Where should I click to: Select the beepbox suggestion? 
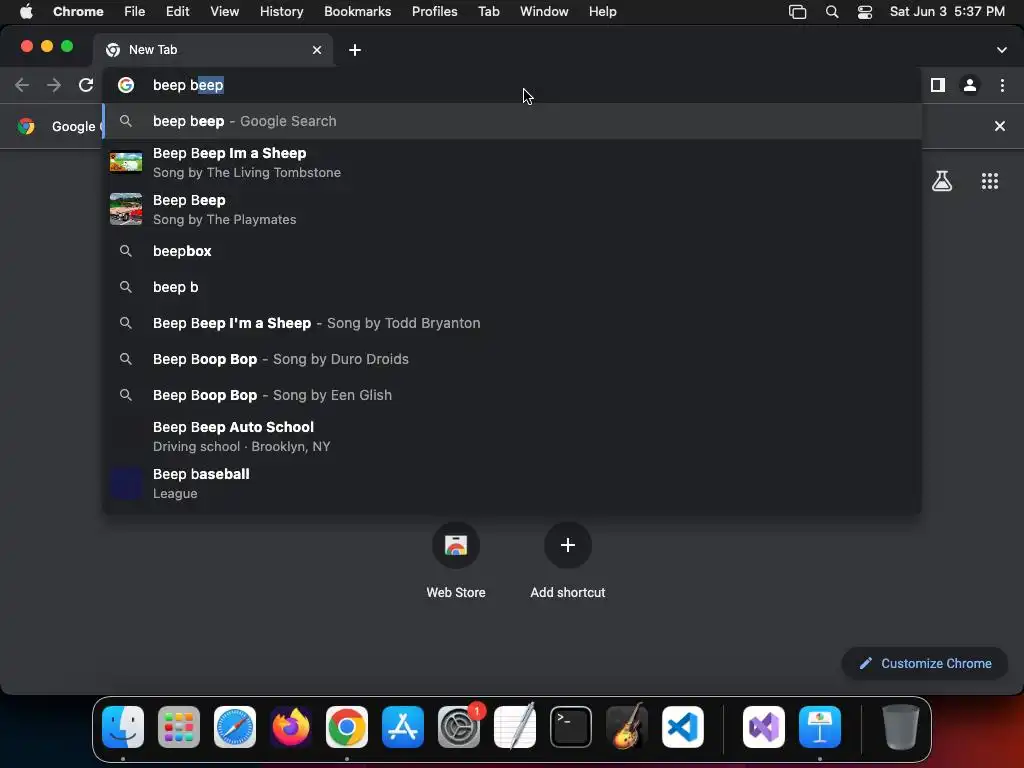point(512,251)
